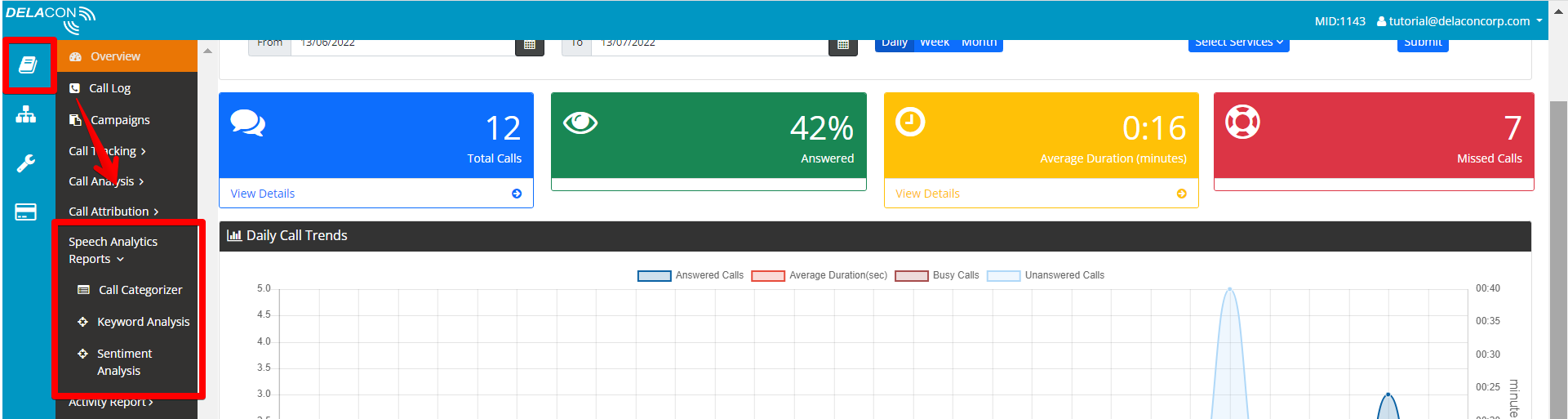
Task: Switch trend view to Daily
Action: 895,44
